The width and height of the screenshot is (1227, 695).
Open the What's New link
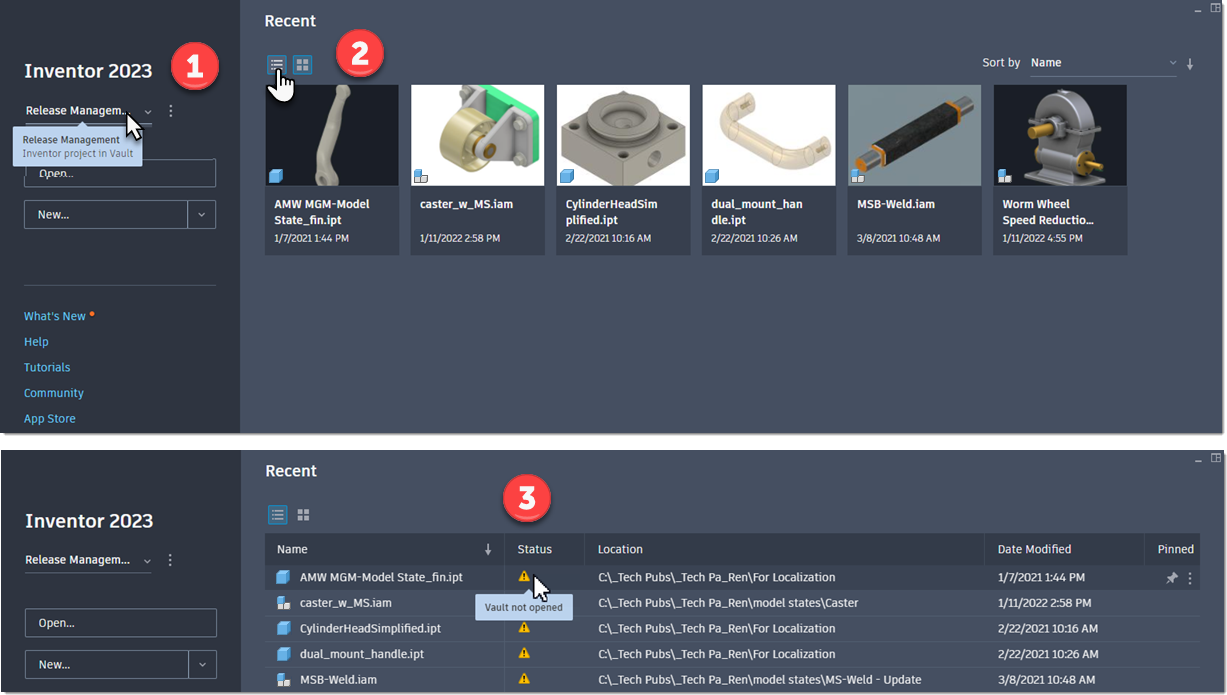coord(55,316)
